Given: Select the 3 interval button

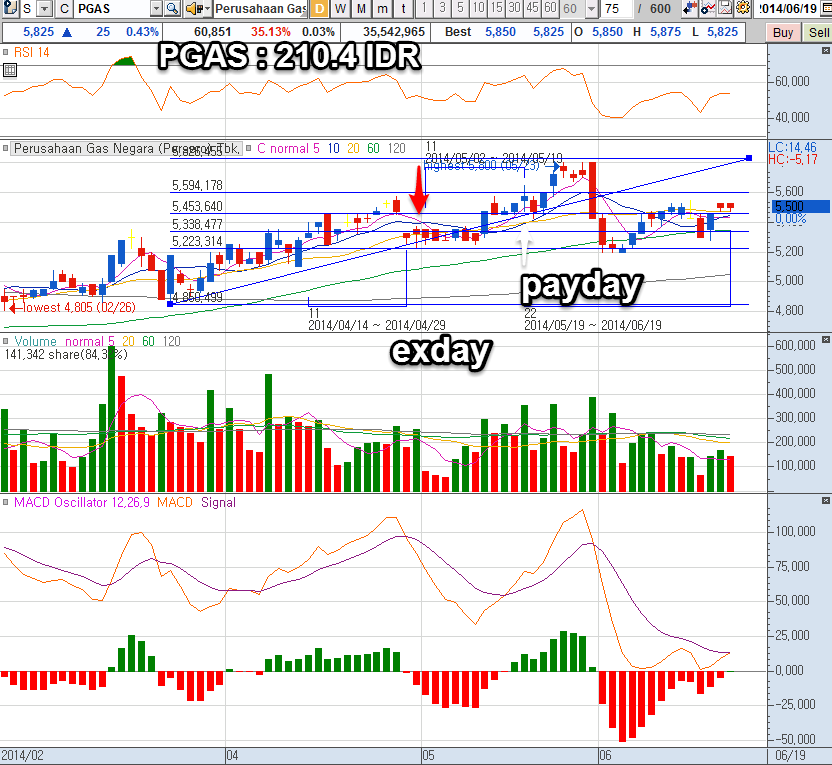Looking at the screenshot, I should pos(442,8).
